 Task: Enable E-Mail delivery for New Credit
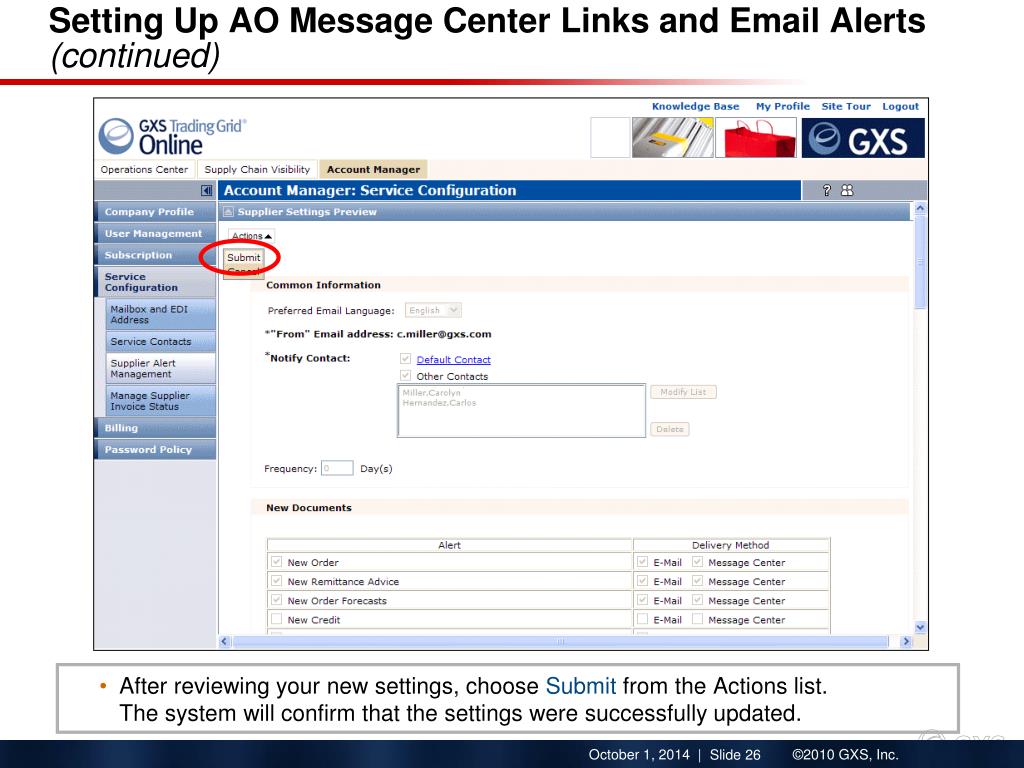643,619
